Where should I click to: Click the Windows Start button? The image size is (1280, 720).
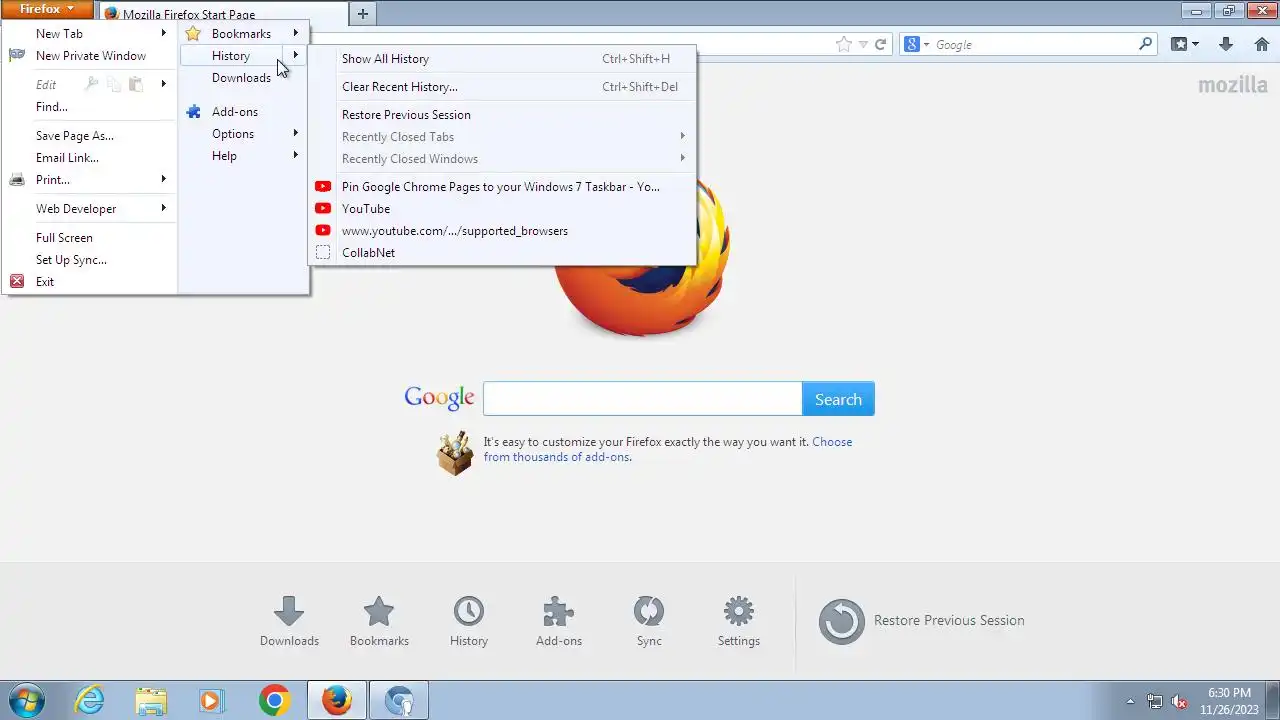coord(26,700)
